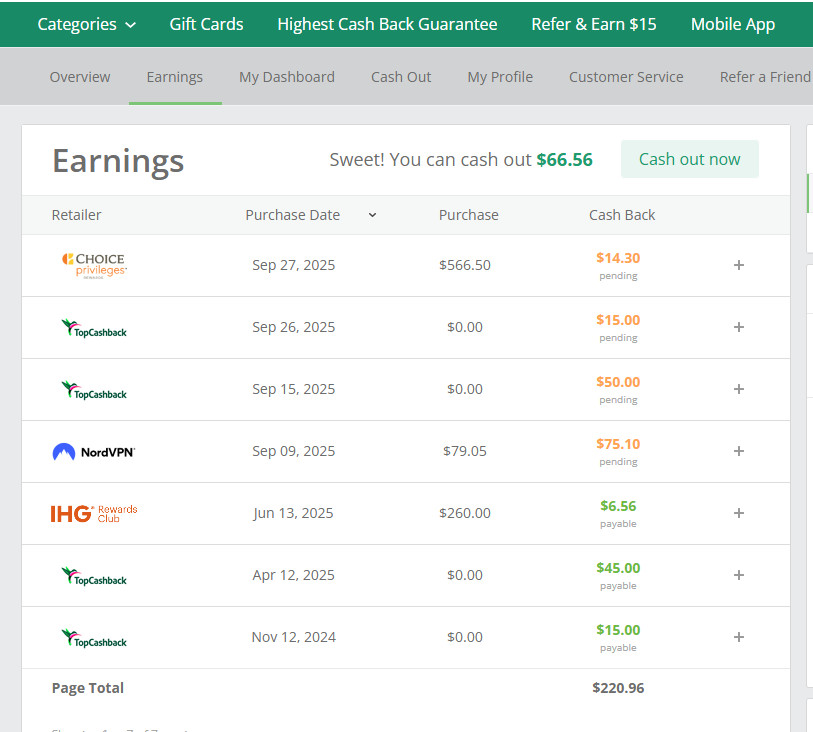Expand the Sep 15 $50.00 pending row
This screenshot has height=732, width=813.
click(739, 389)
